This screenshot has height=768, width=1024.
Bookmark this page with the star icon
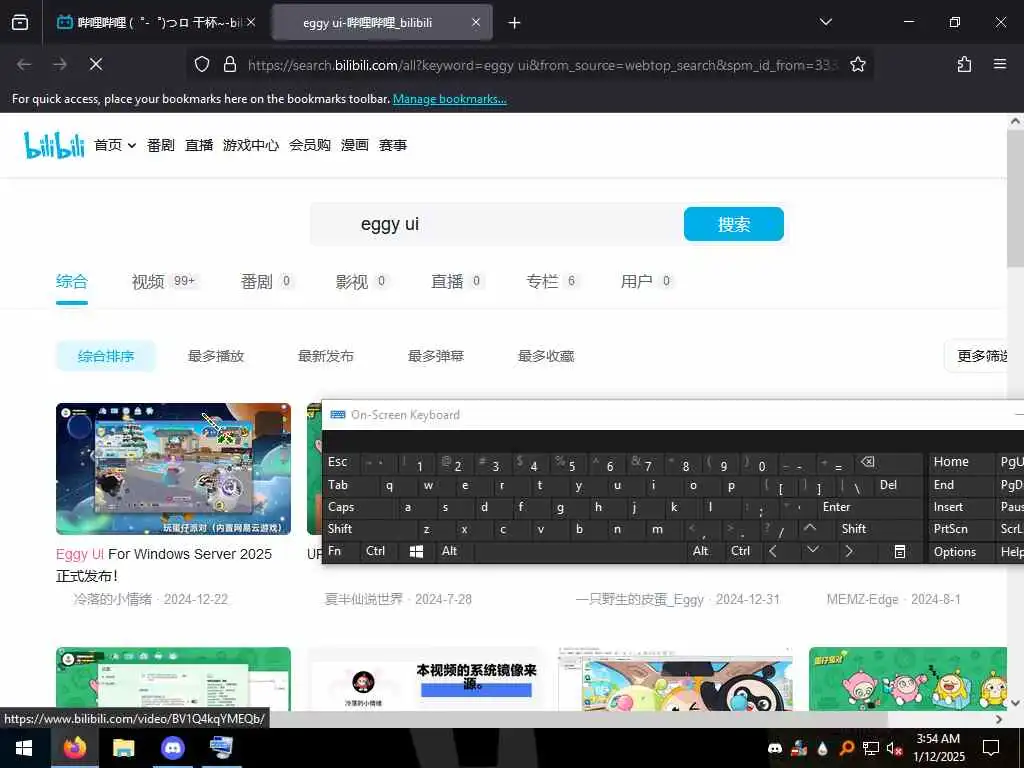pos(857,64)
